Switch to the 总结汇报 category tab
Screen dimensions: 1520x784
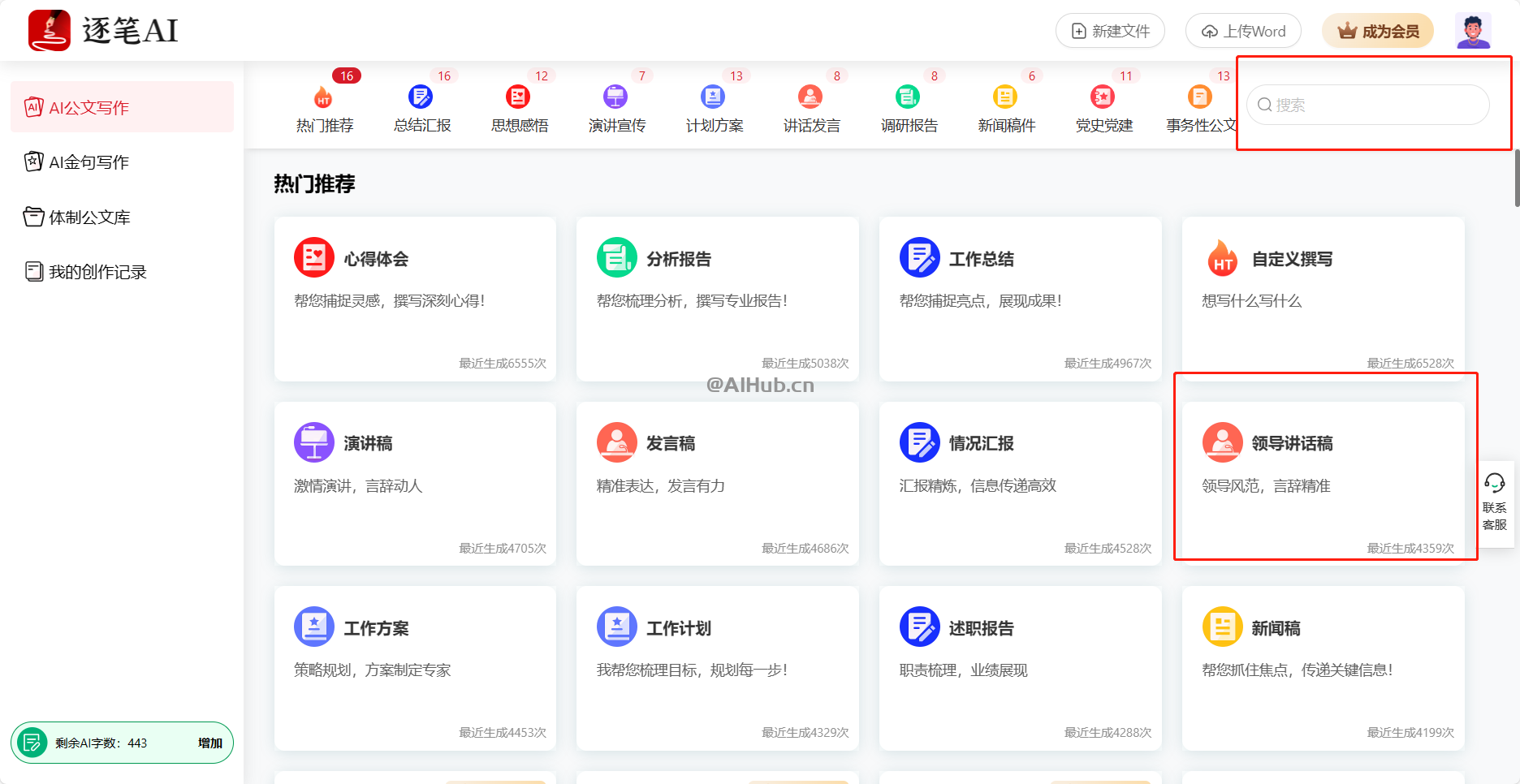(422, 108)
